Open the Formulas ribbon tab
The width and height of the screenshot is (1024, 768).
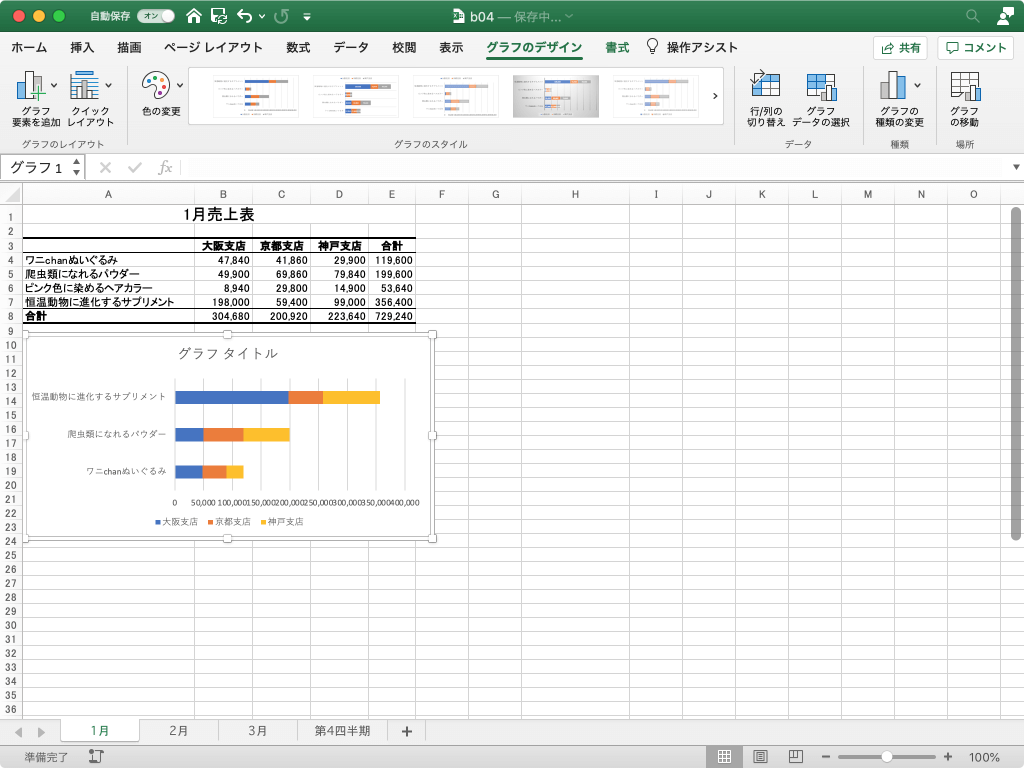[x=298, y=47]
